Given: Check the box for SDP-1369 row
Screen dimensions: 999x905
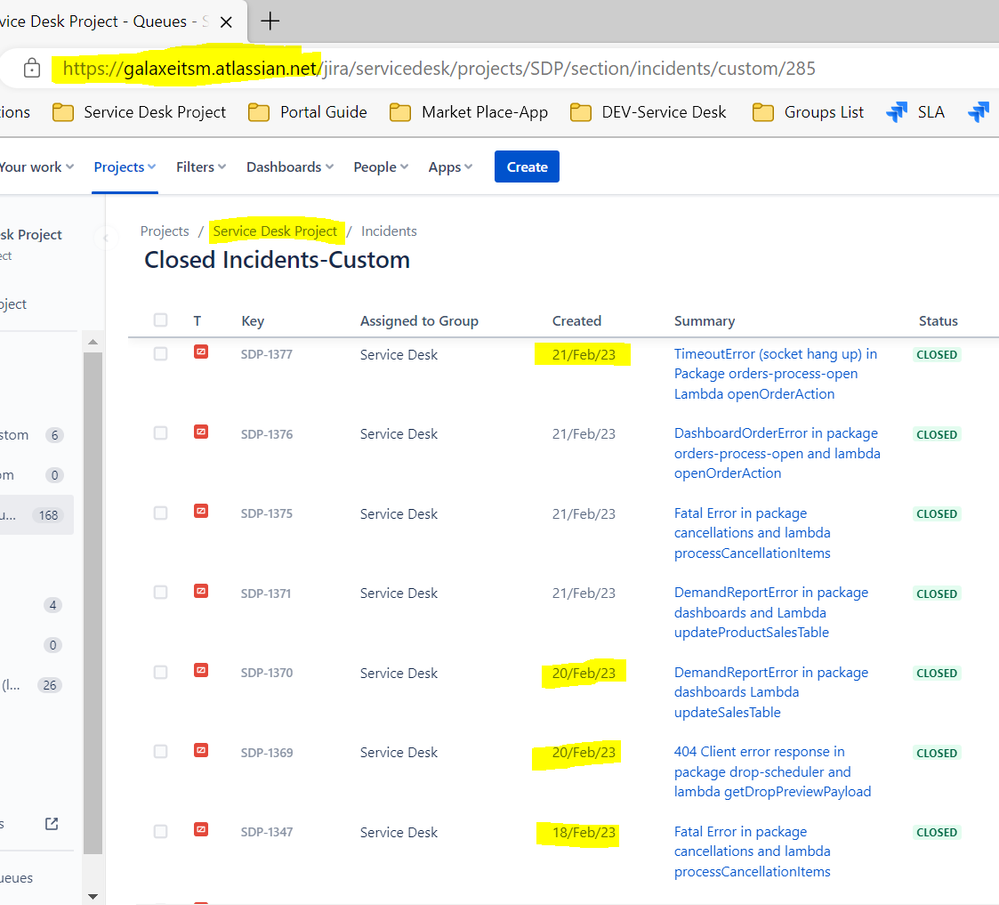Looking at the screenshot, I should point(161,752).
